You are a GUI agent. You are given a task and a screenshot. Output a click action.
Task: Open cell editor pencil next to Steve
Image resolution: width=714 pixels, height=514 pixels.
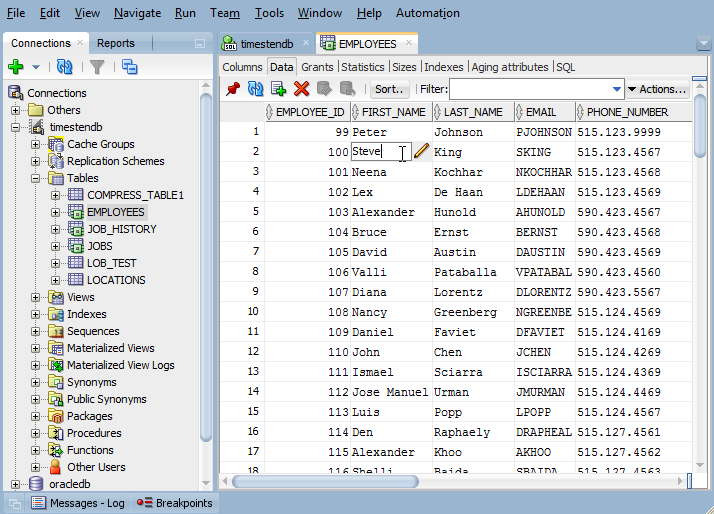pyautogui.click(x=422, y=151)
